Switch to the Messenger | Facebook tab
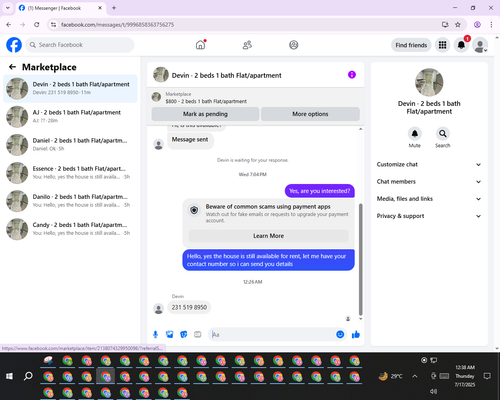Image resolution: width=500 pixels, height=400 pixels. click(60, 8)
